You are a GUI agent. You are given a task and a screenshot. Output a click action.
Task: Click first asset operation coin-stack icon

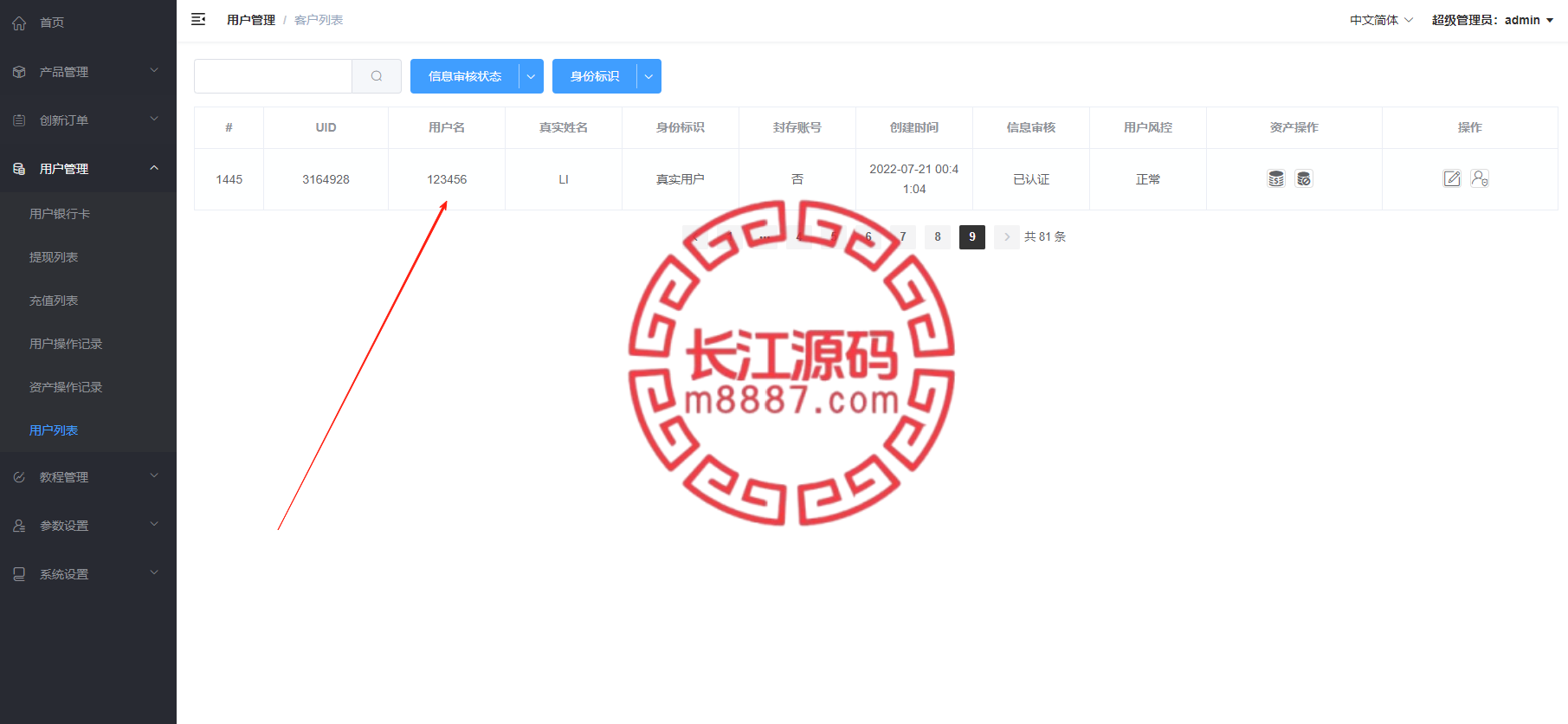pos(1276,178)
